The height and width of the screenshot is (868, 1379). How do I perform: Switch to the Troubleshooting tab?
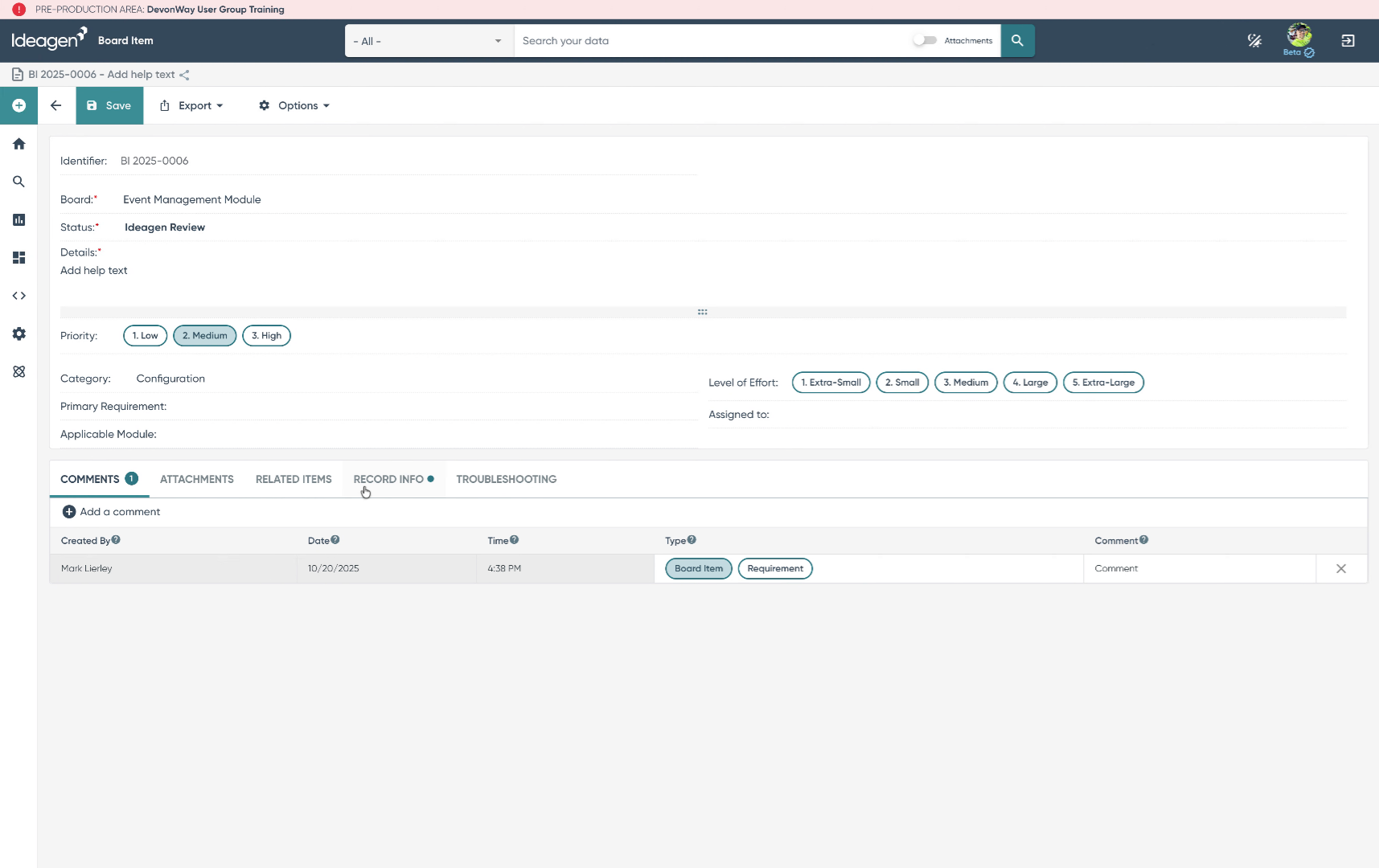click(x=507, y=479)
